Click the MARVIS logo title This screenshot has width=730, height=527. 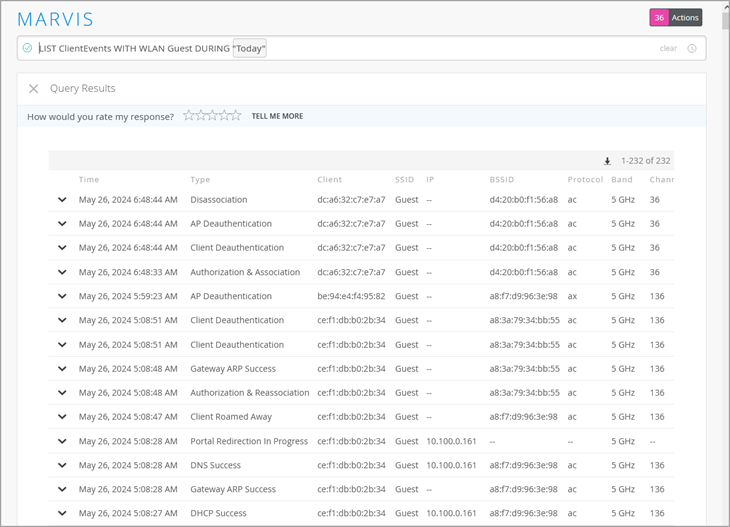pos(56,19)
